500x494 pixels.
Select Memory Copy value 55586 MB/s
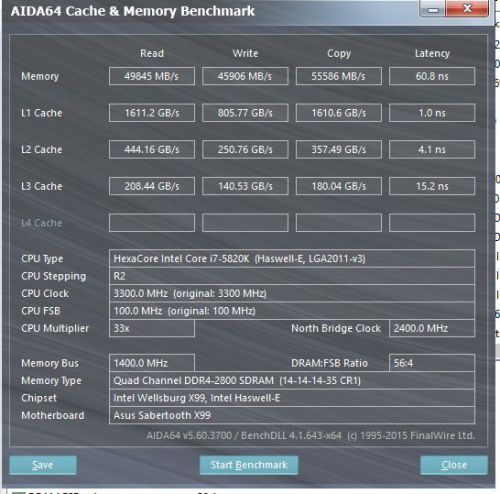coord(339,76)
